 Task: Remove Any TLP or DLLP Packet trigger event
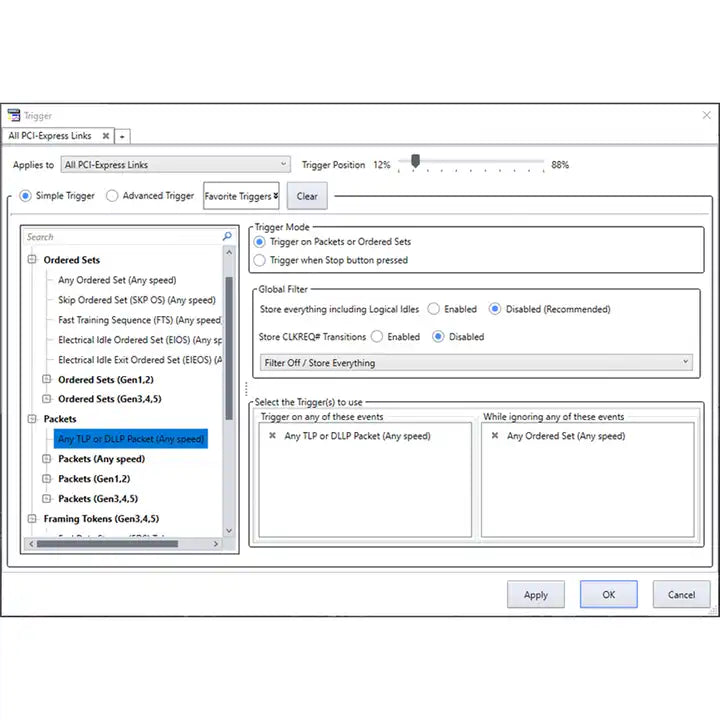[272, 436]
